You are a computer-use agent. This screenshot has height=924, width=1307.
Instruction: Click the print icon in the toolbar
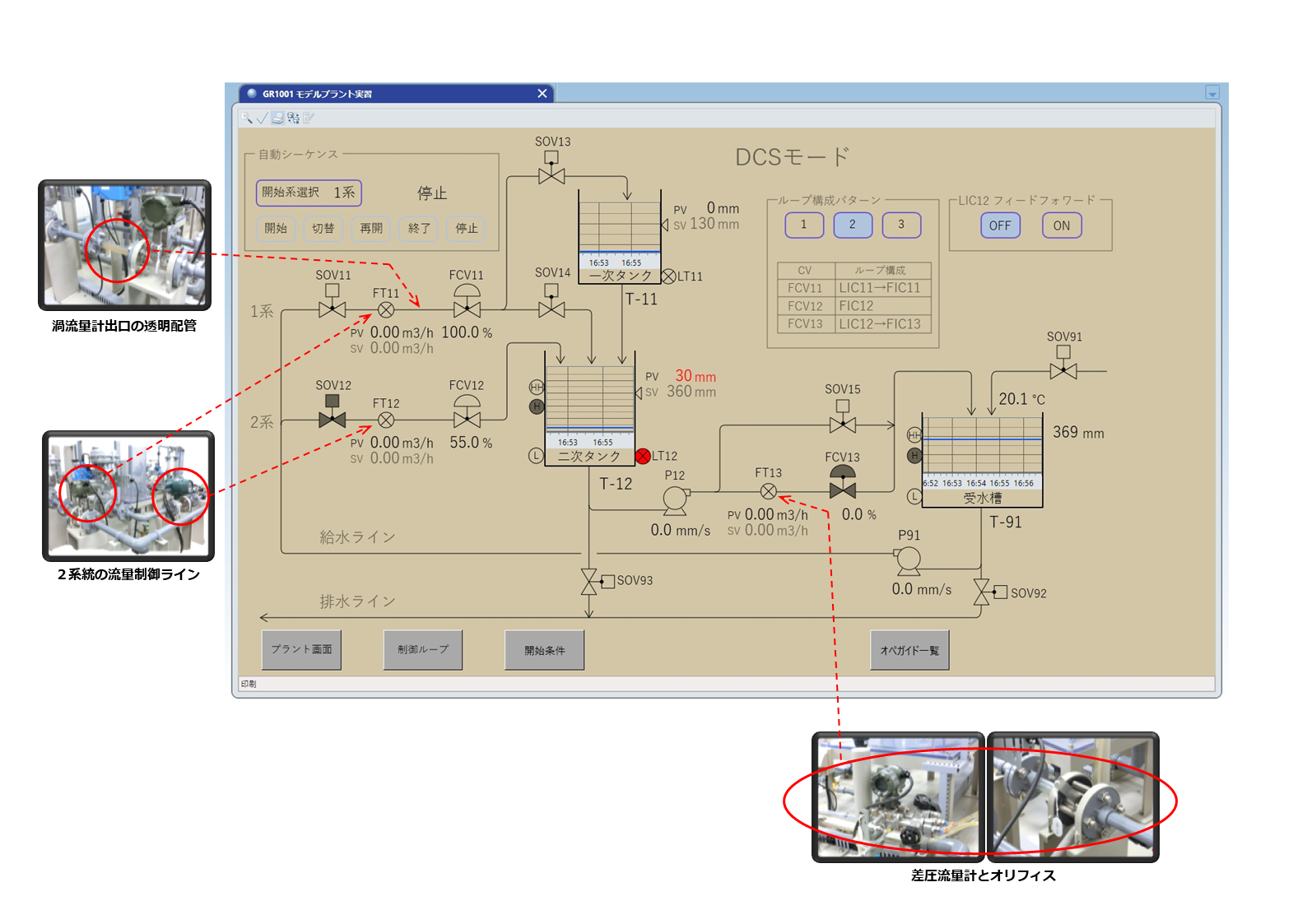pos(278,118)
